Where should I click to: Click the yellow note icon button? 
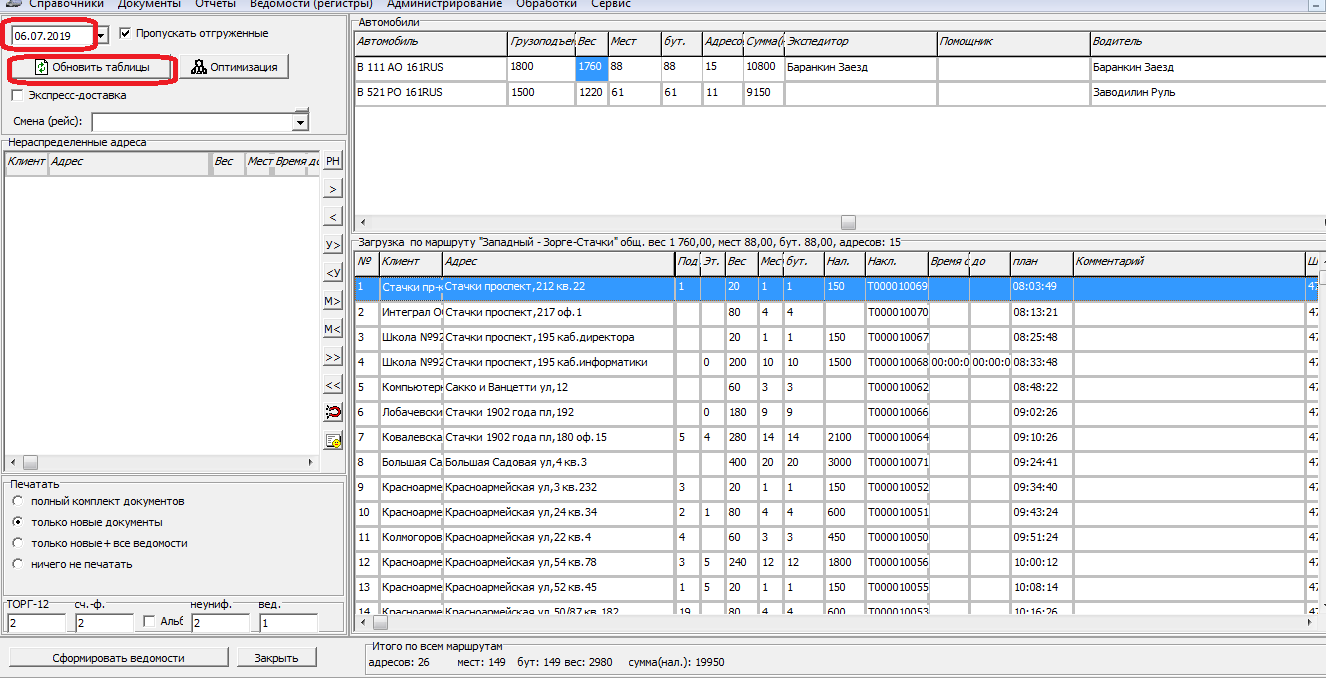click(x=333, y=440)
